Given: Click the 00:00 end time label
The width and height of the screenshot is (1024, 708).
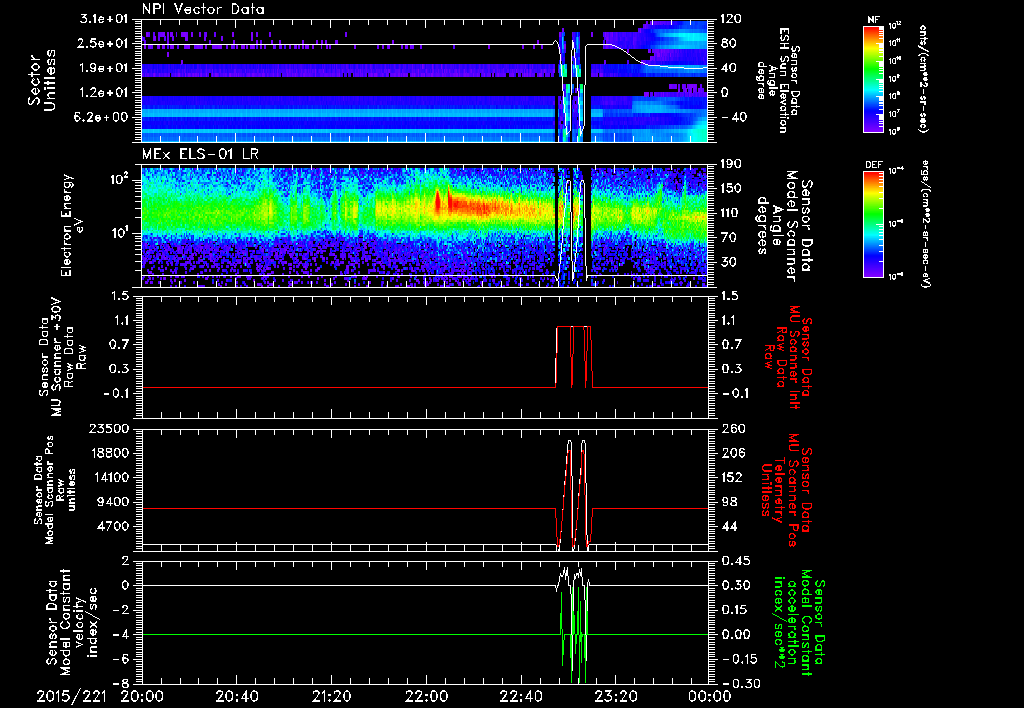Looking at the screenshot, I should (x=709, y=696).
